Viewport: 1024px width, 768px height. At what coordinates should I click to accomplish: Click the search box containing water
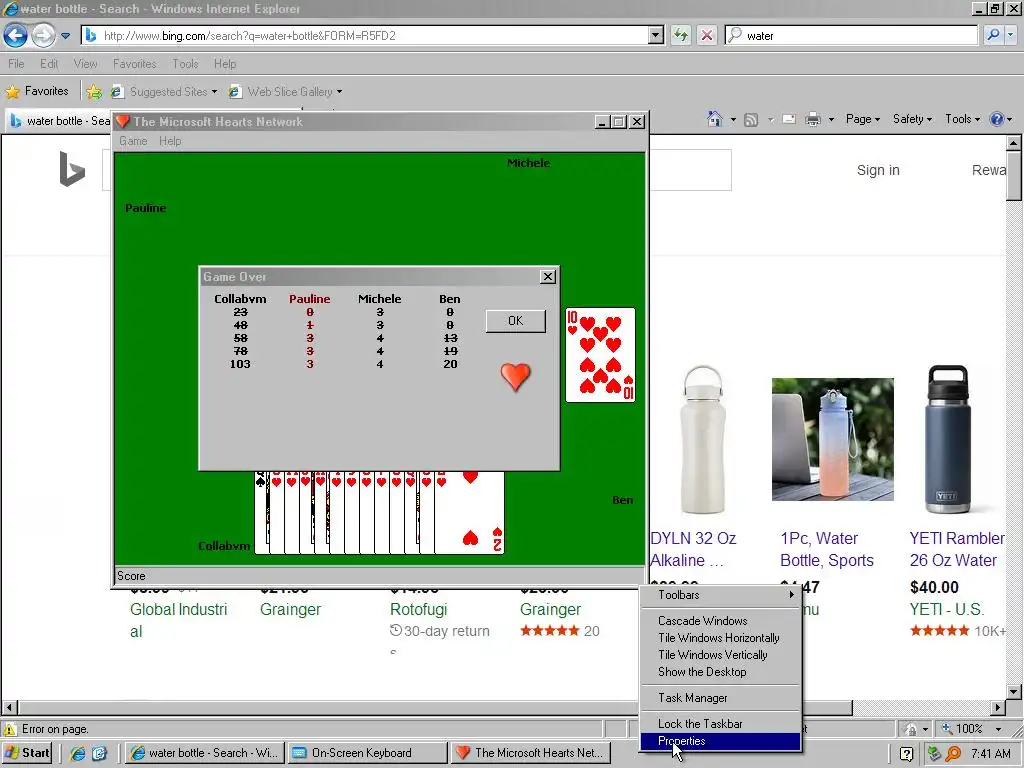(x=852, y=35)
